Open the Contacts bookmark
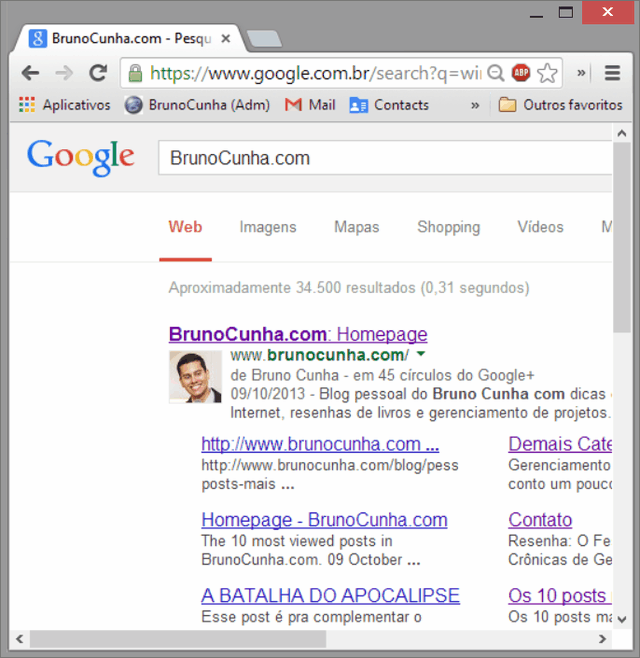Viewport: 640px width, 658px height. pos(389,105)
